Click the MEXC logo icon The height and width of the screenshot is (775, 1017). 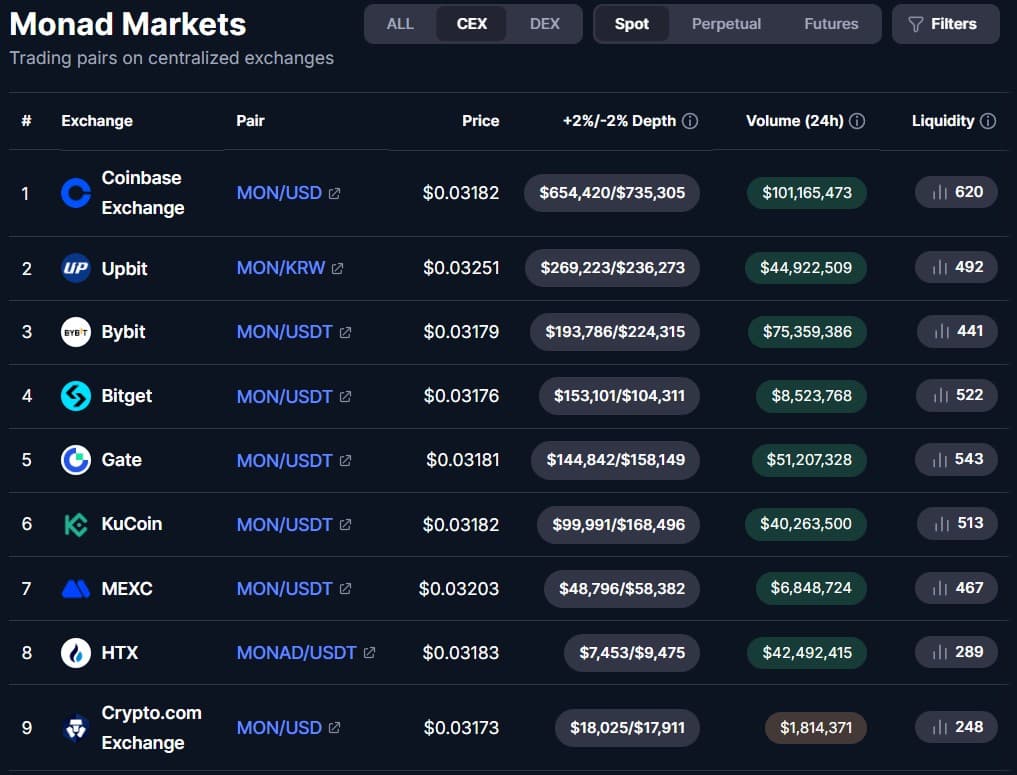pos(76,589)
